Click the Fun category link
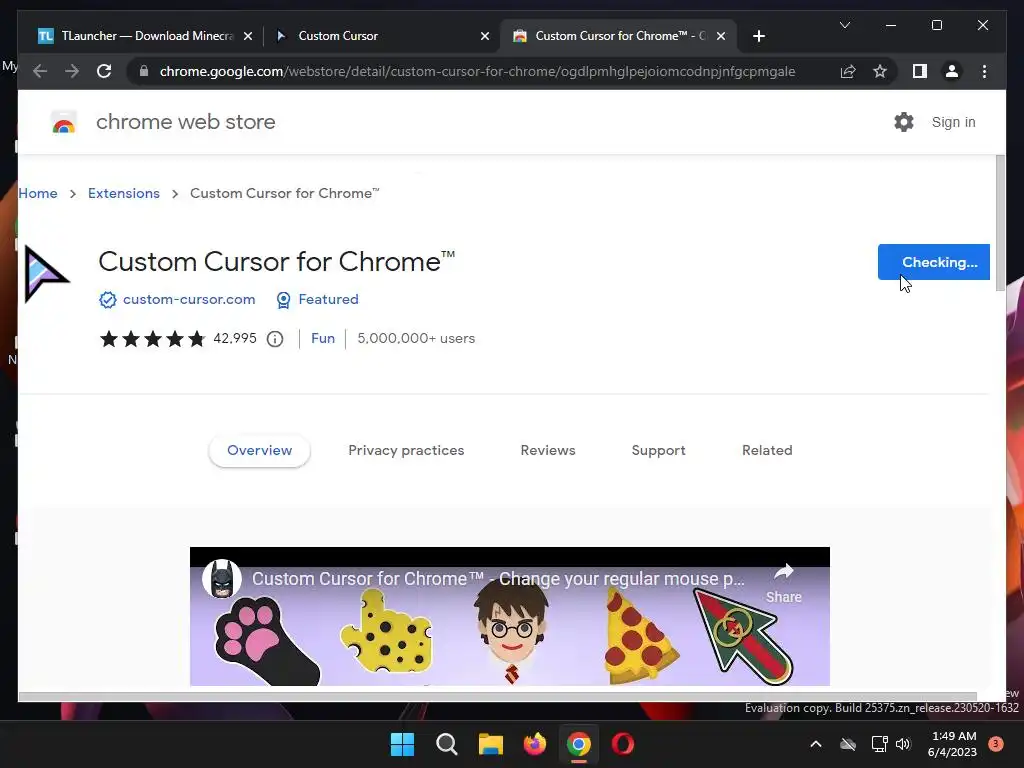 pyautogui.click(x=323, y=339)
